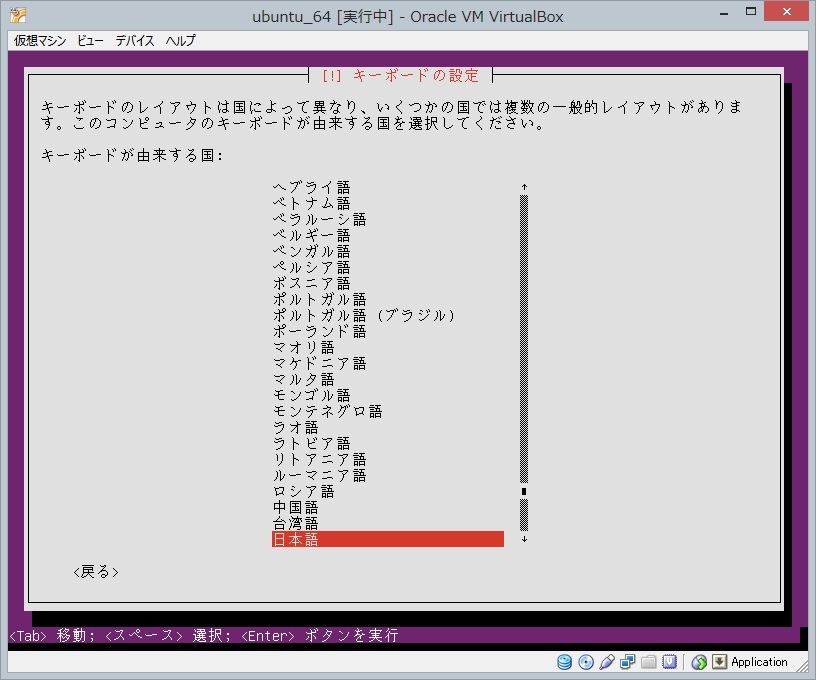Screen dimensions: 819x680
Task: Select リトアニア語 in the list
Action: click(x=320, y=459)
